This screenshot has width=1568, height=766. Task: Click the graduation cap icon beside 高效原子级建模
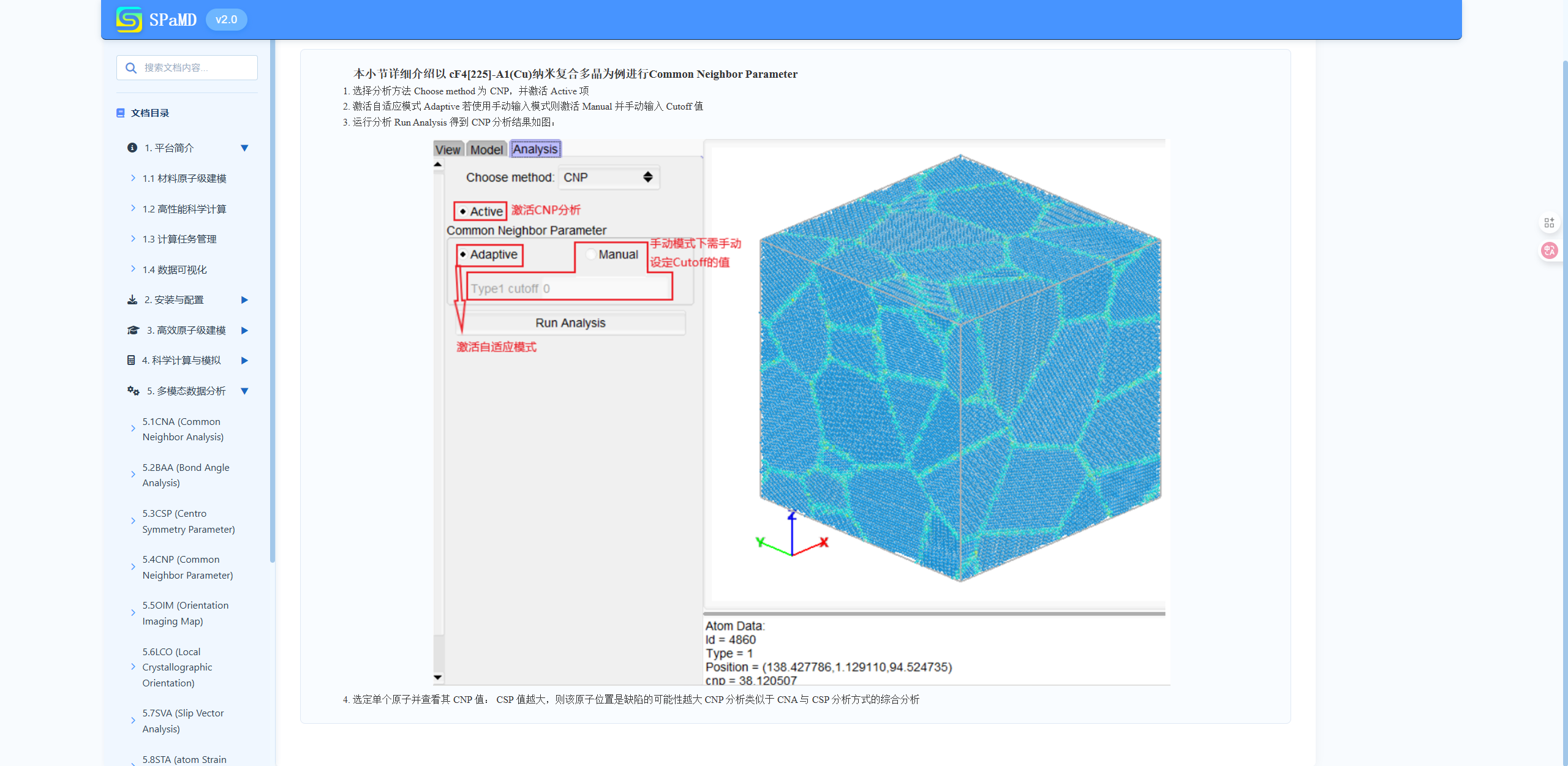(x=133, y=330)
